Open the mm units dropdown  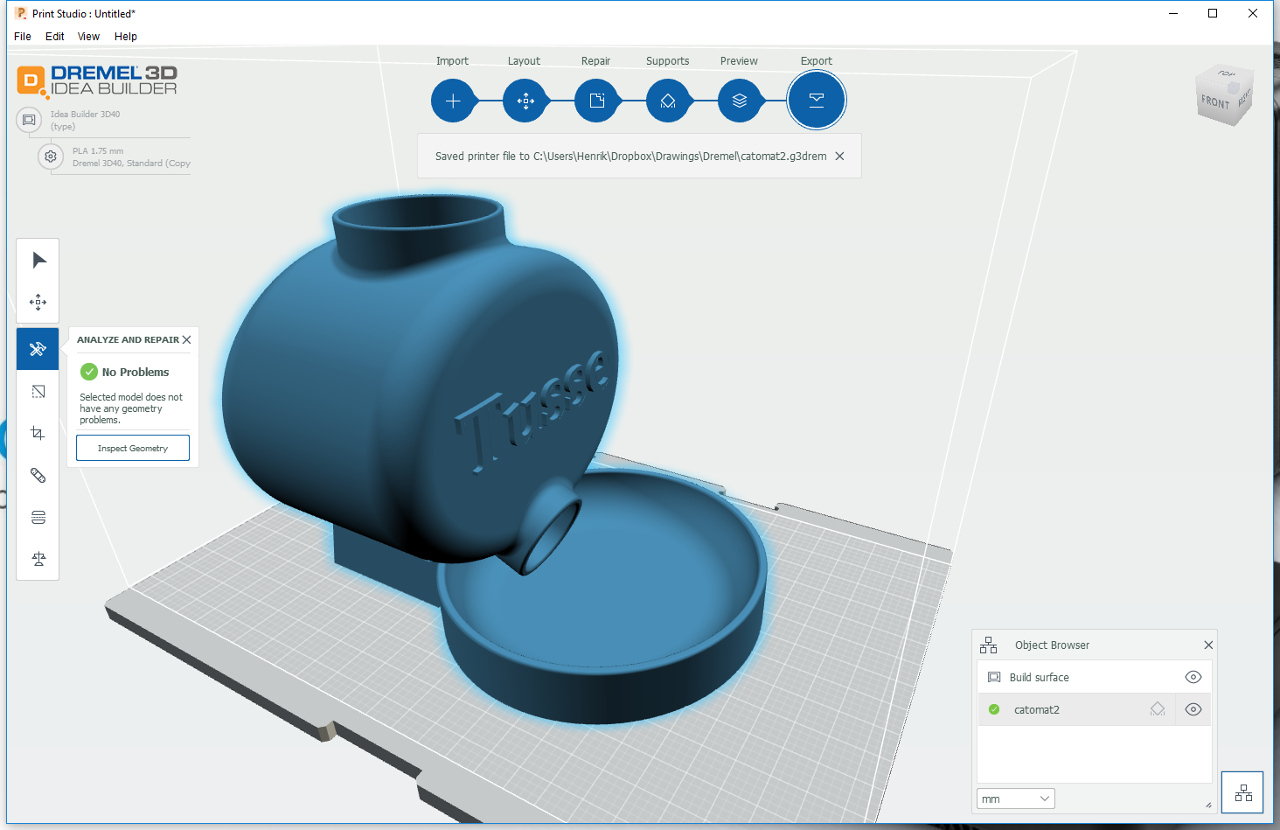[x=1016, y=799]
